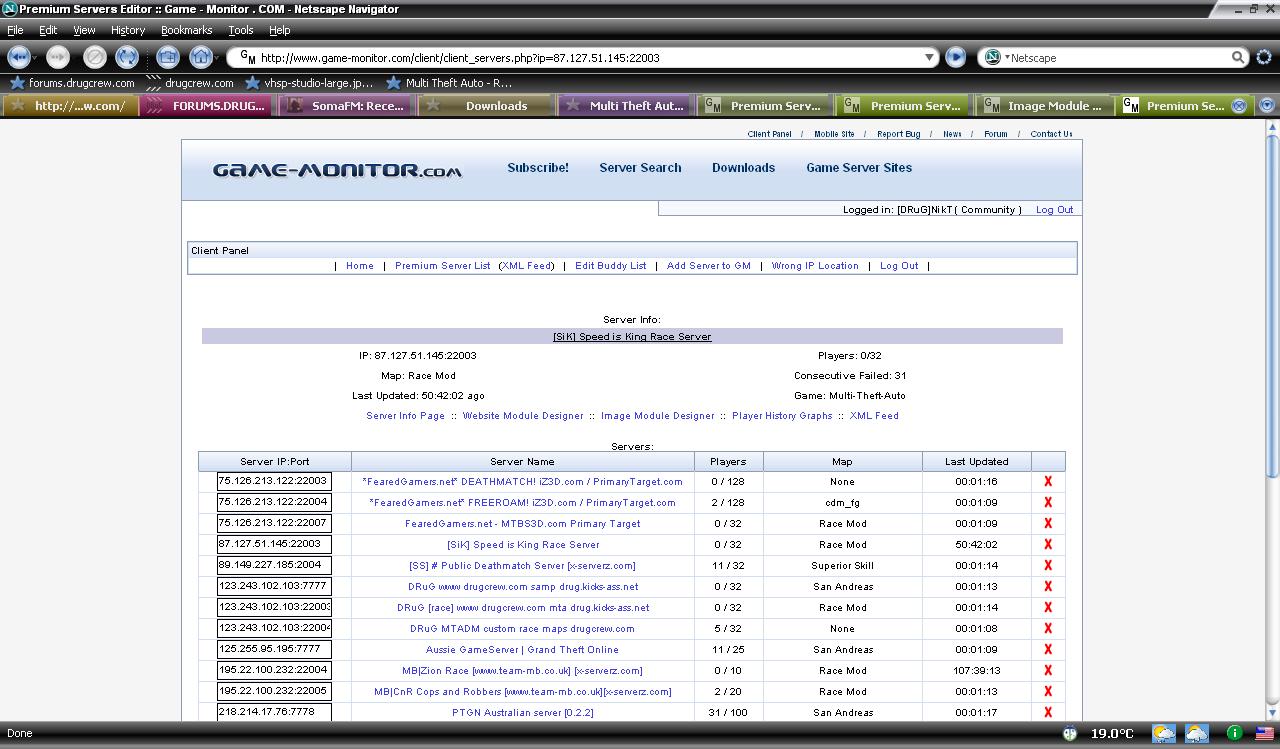The width and height of the screenshot is (1280, 749).
Task: Click the Home toolbar icon
Action: (x=201, y=57)
